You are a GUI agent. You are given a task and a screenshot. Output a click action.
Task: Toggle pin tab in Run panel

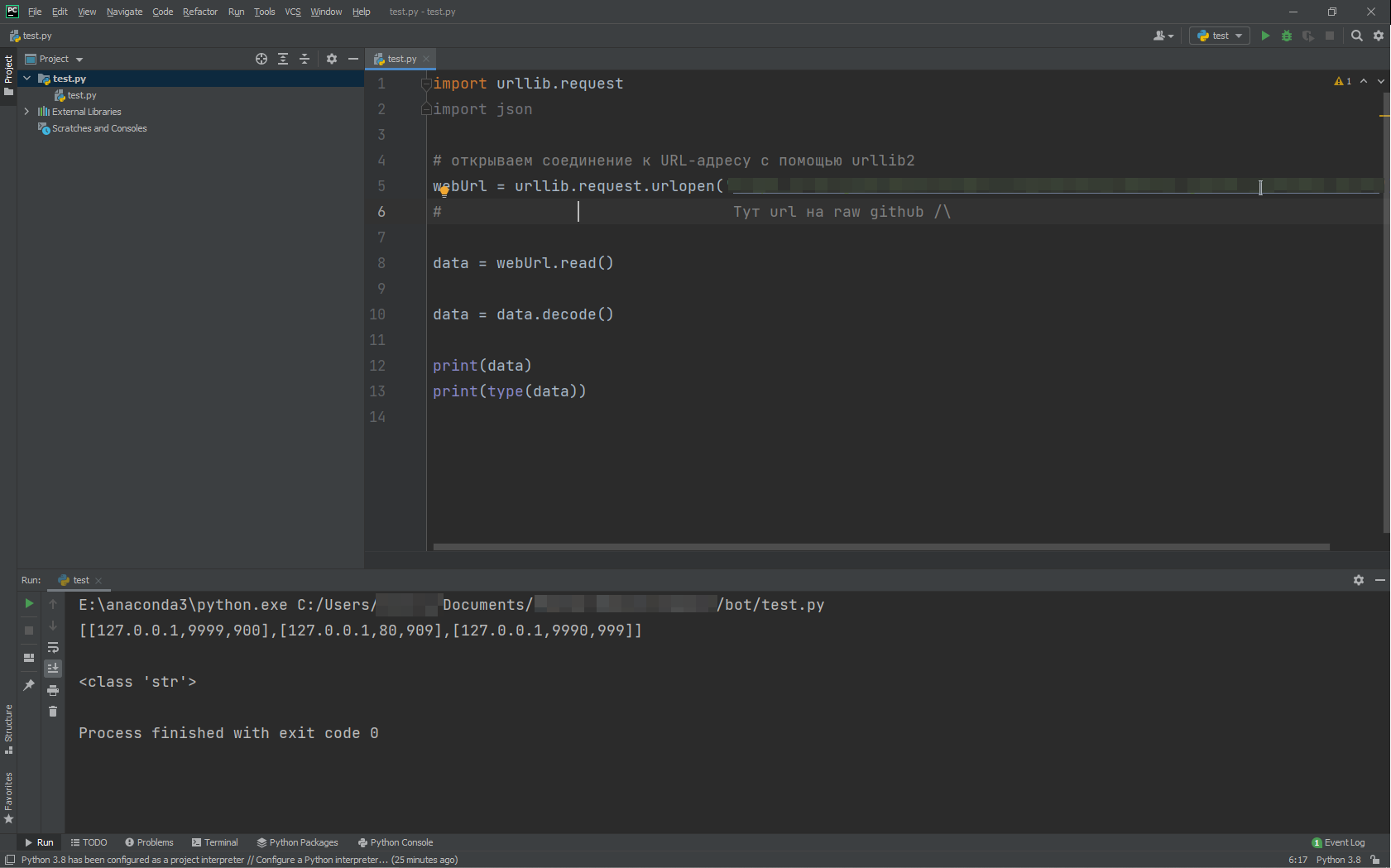click(29, 685)
